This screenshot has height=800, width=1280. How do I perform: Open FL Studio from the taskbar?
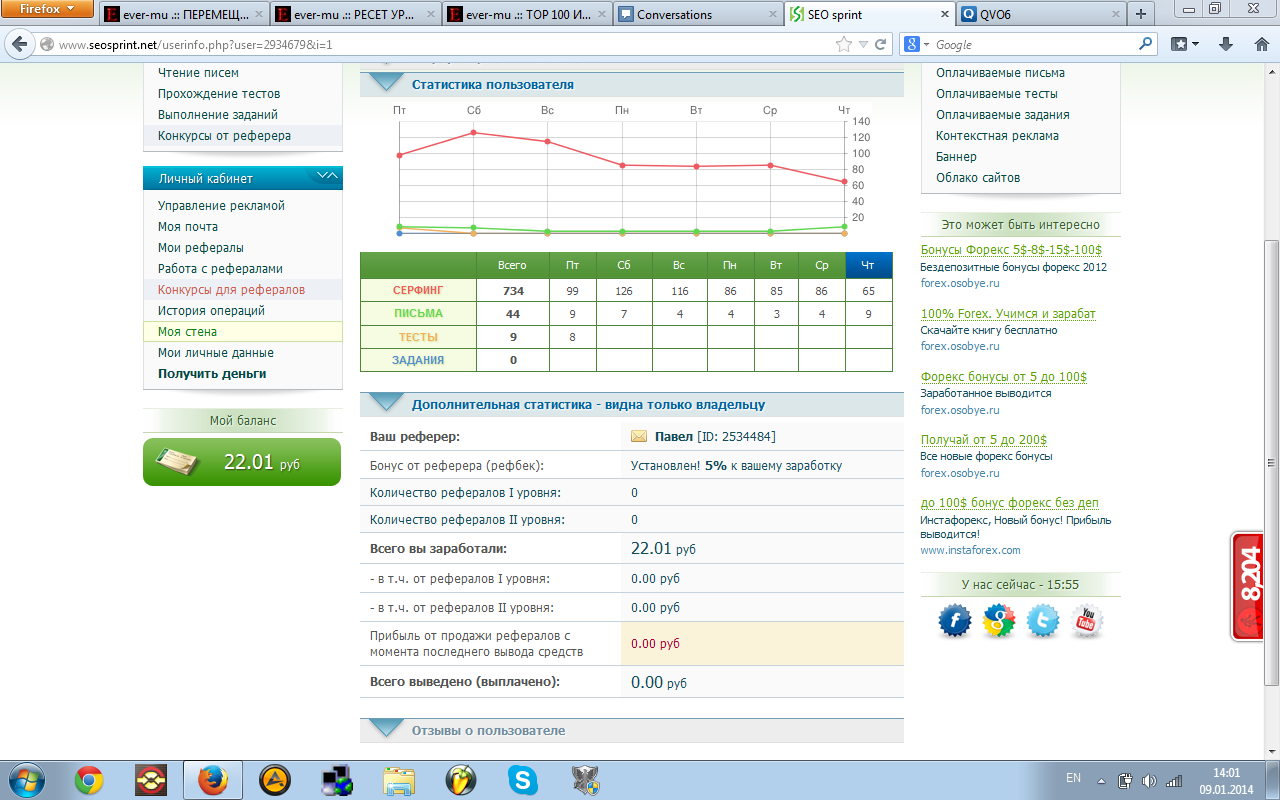click(461, 780)
